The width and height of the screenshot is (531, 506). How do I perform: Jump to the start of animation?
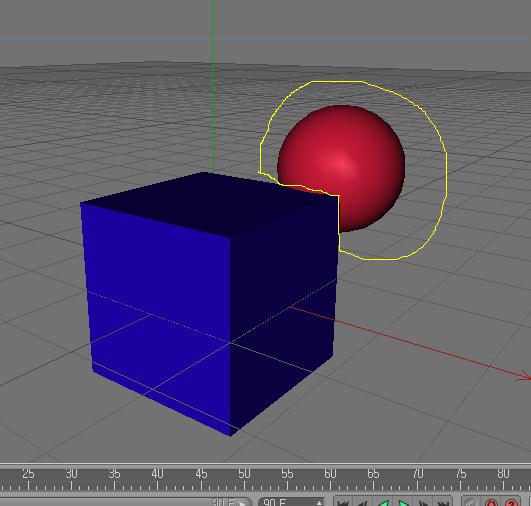[343, 503]
